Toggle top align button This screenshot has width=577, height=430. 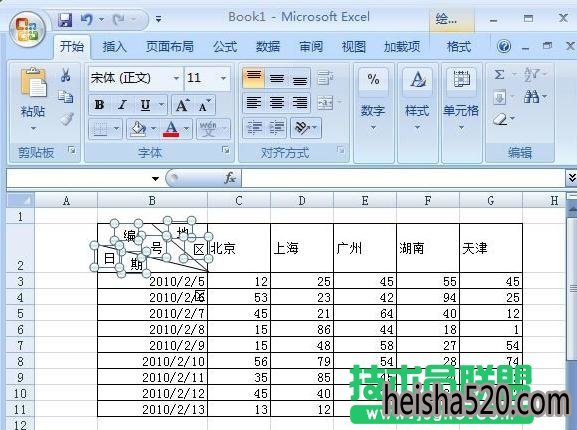point(253,78)
